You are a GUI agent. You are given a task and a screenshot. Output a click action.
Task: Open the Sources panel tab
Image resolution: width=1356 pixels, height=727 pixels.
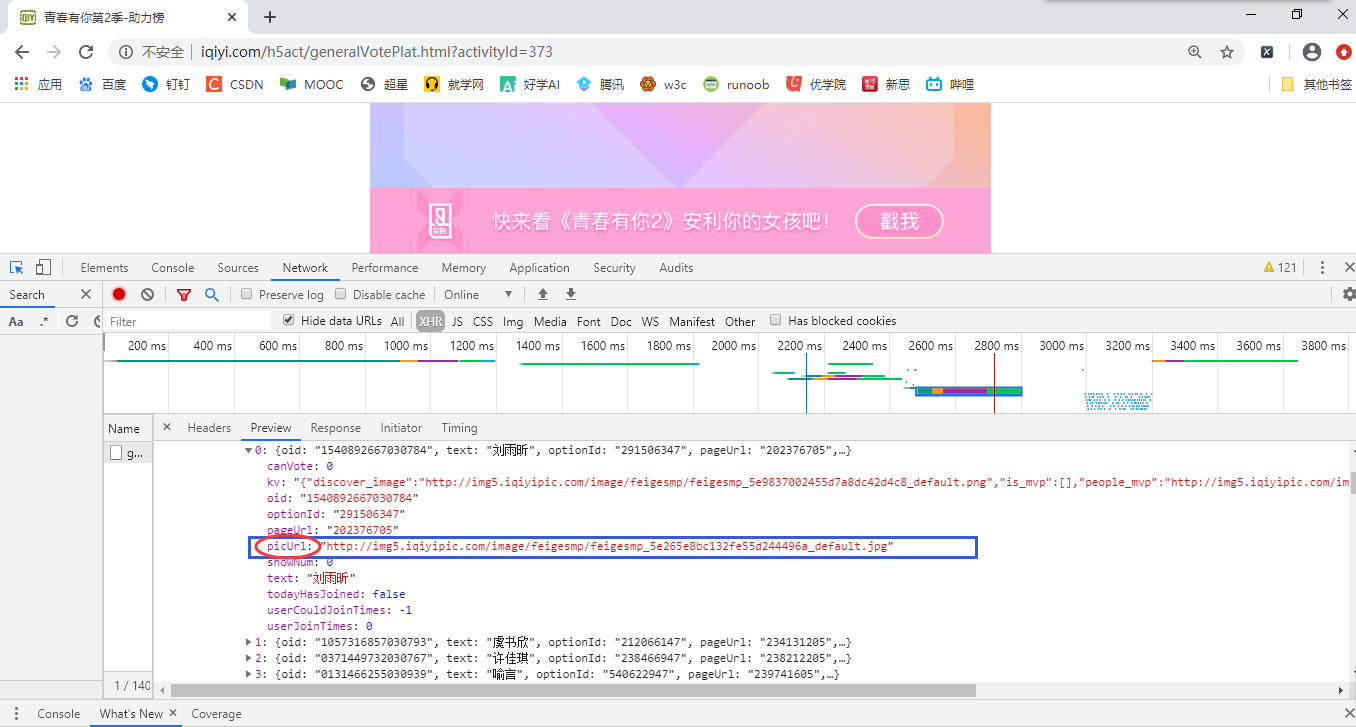(x=238, y=268)
